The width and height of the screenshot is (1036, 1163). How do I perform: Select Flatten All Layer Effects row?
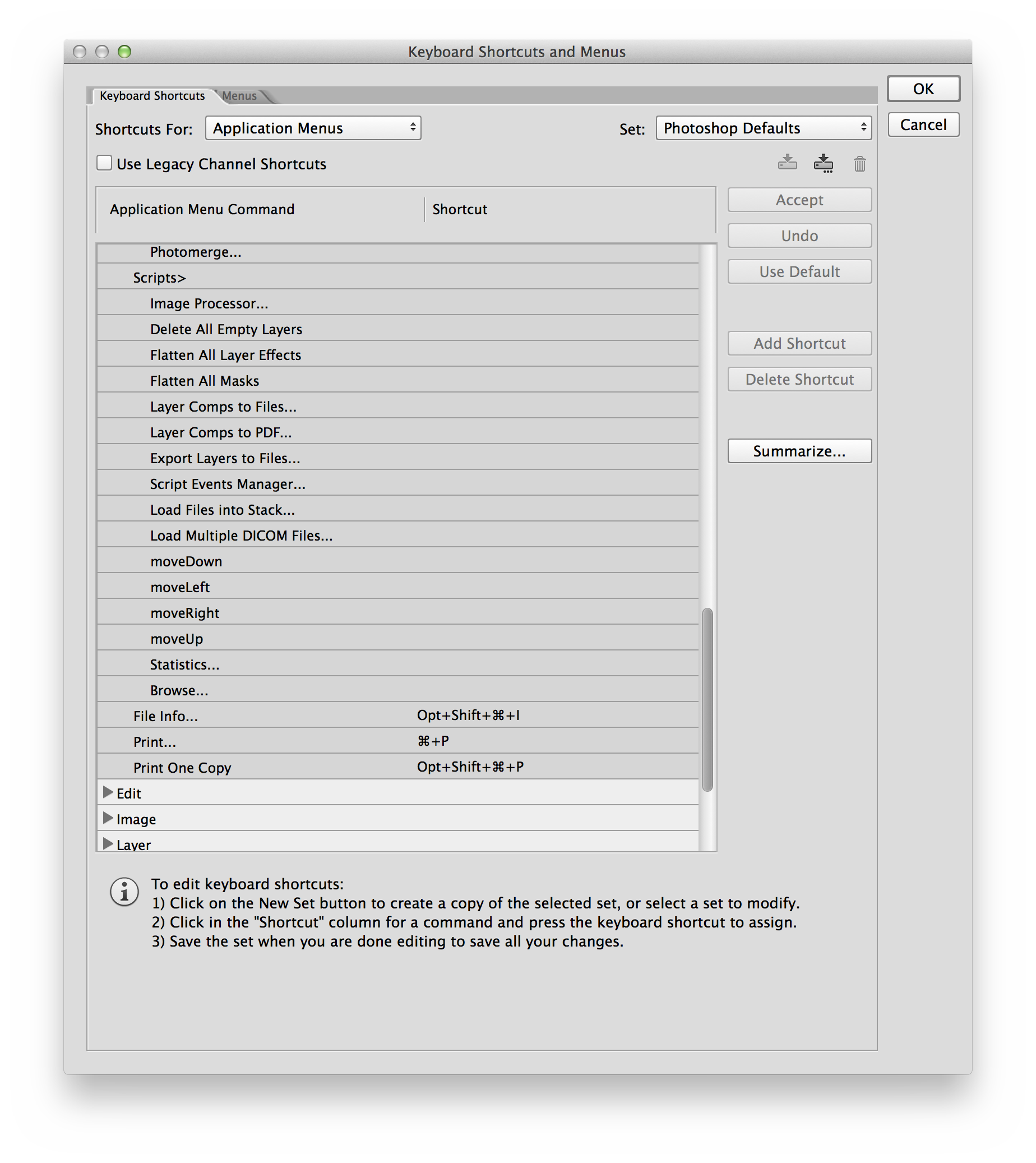(398, 354)
